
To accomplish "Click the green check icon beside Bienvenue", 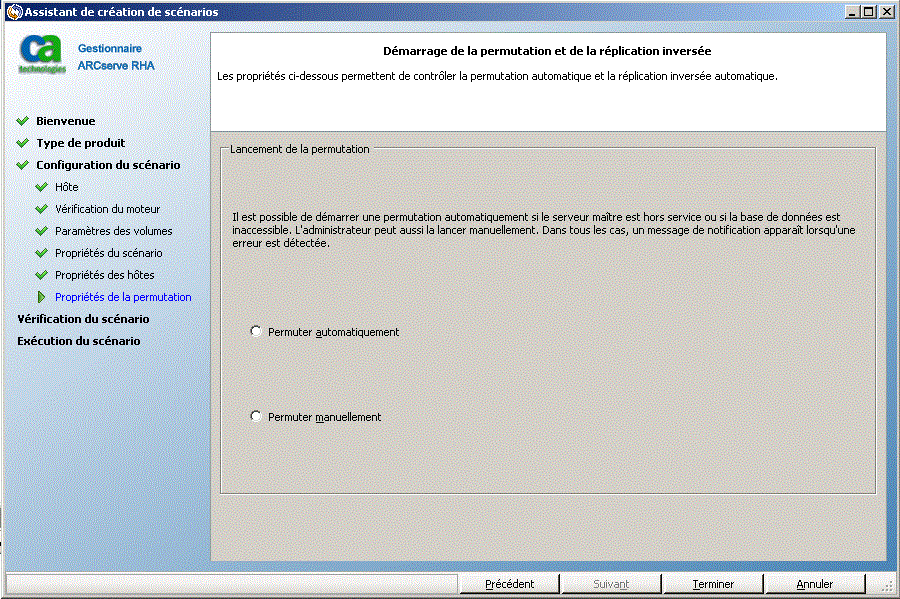I will point(22,121).
